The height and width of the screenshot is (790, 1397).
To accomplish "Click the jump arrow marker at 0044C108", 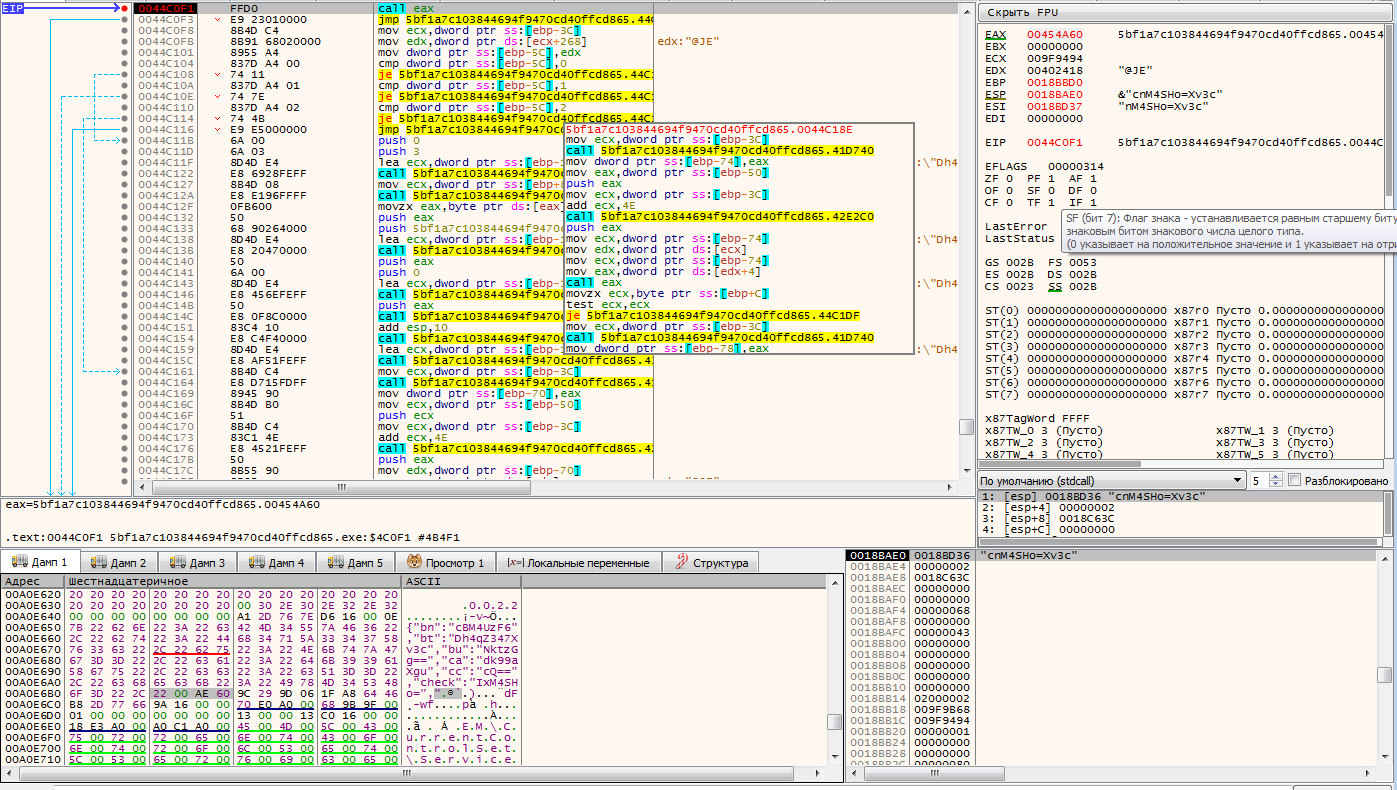I will click(219, 75).
